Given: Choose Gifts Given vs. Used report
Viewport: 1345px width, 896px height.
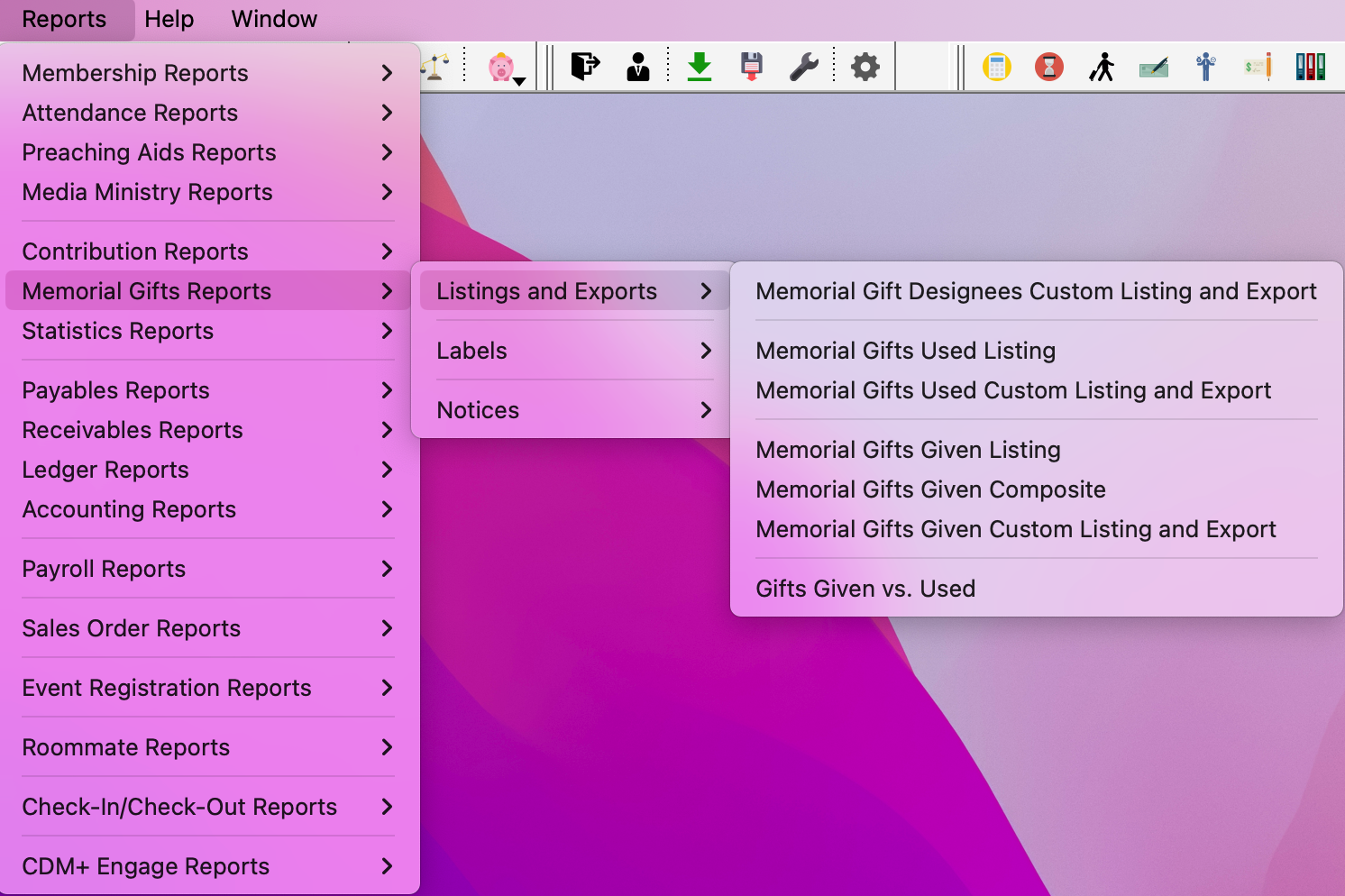Looking at the screenshot, I should [865, 589].
